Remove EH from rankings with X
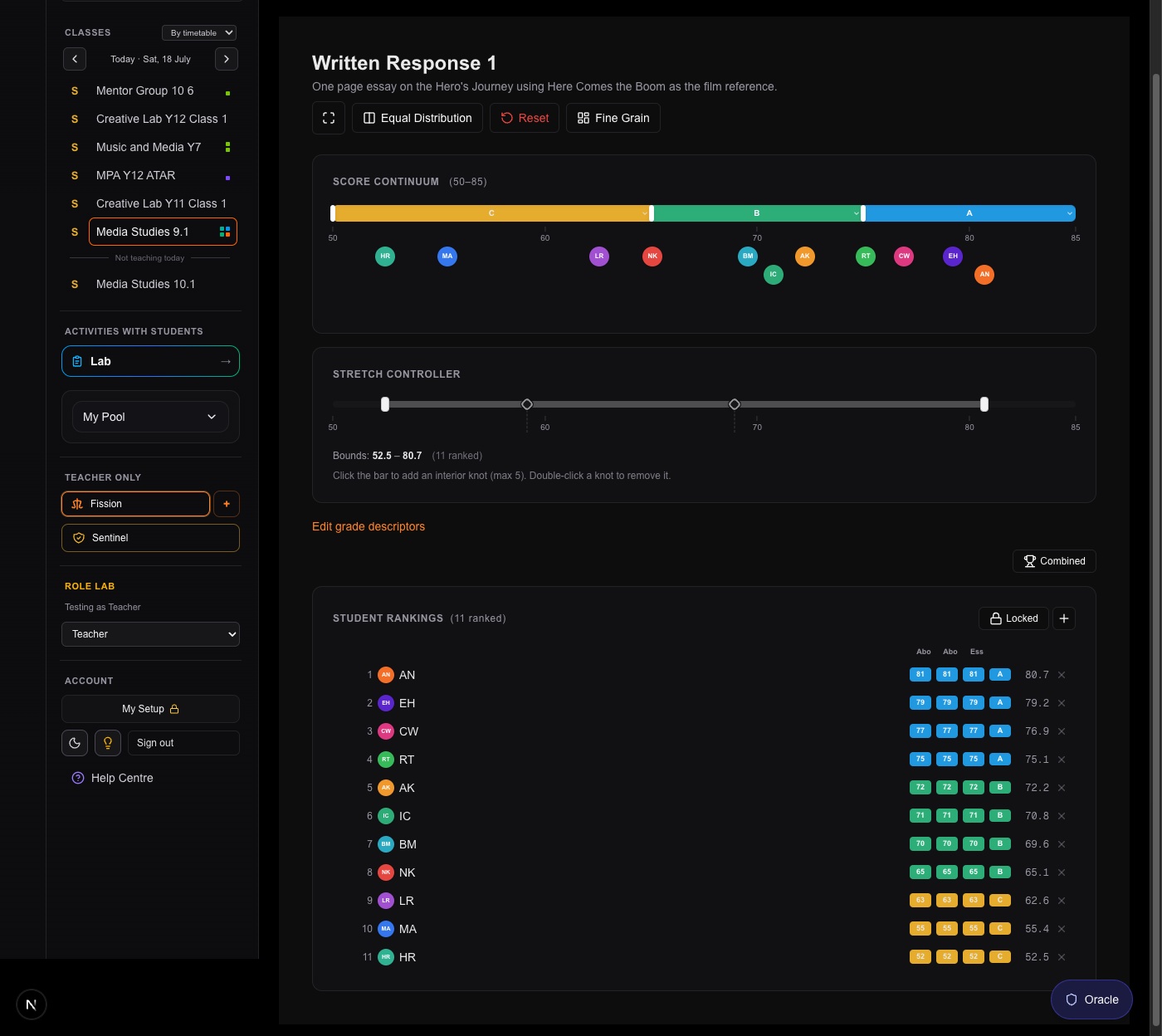This screenshot has height=1036, width=1162. (1062, 703)
